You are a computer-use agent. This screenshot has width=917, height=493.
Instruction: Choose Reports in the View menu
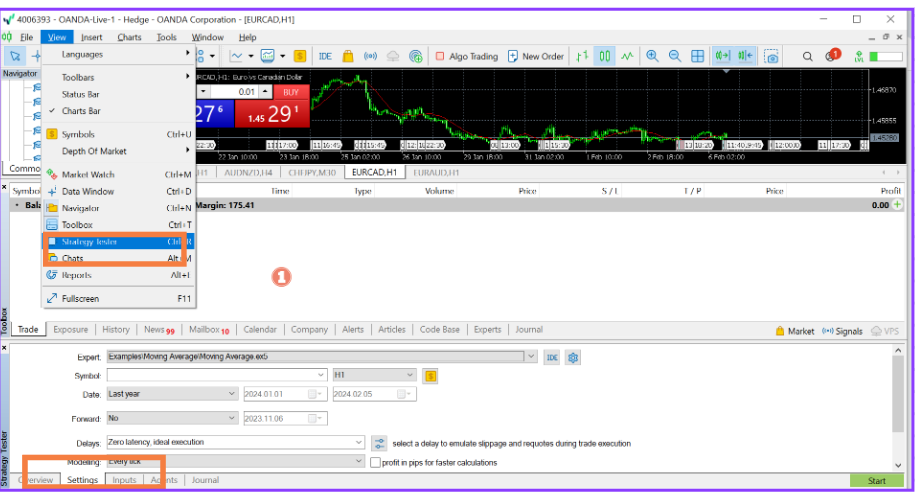[x=119, y=275]
